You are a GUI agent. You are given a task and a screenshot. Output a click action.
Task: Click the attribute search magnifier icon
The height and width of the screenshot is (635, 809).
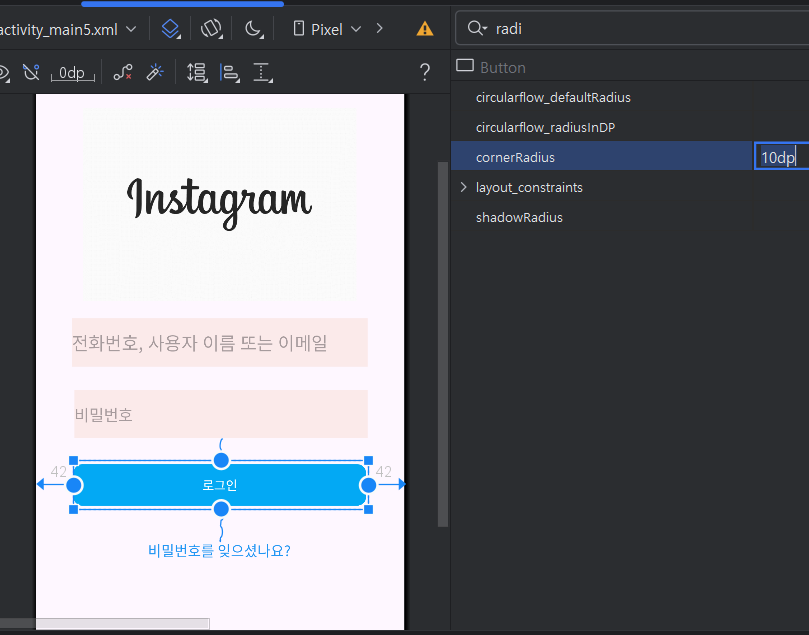click(477, 28)
